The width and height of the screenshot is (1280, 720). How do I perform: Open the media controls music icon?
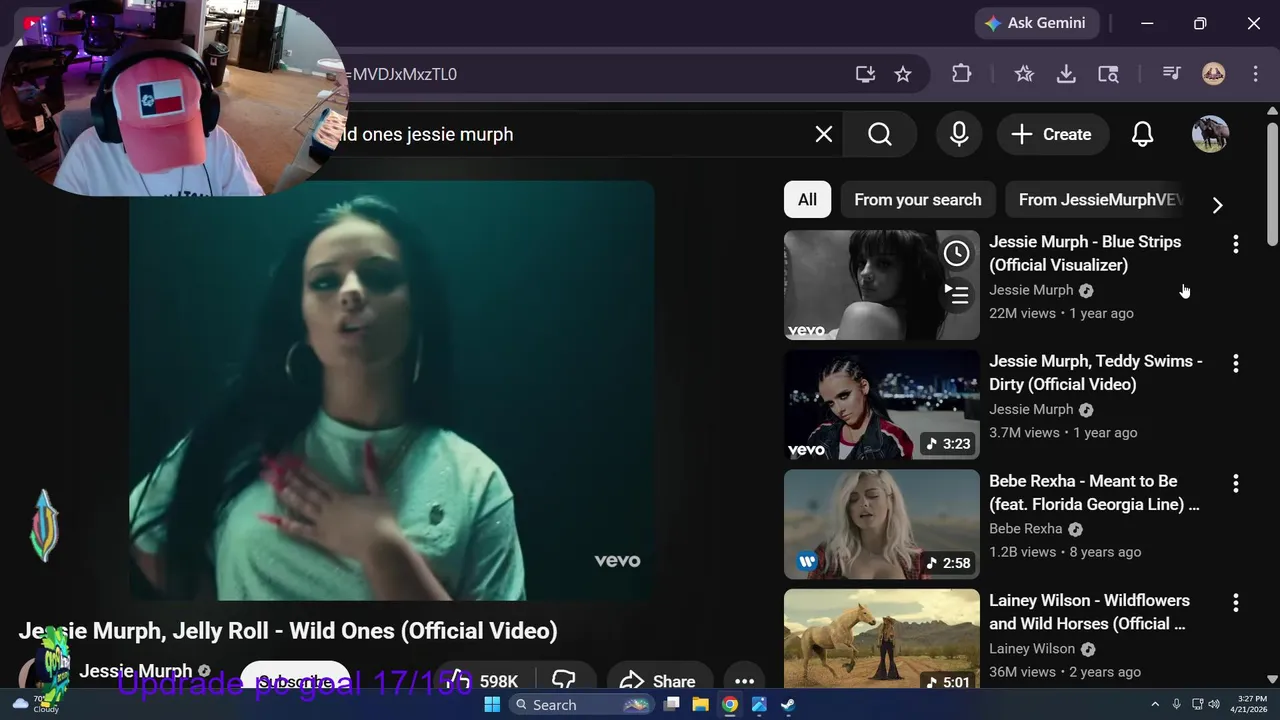pyautogui.click(x=1171, y=74)
